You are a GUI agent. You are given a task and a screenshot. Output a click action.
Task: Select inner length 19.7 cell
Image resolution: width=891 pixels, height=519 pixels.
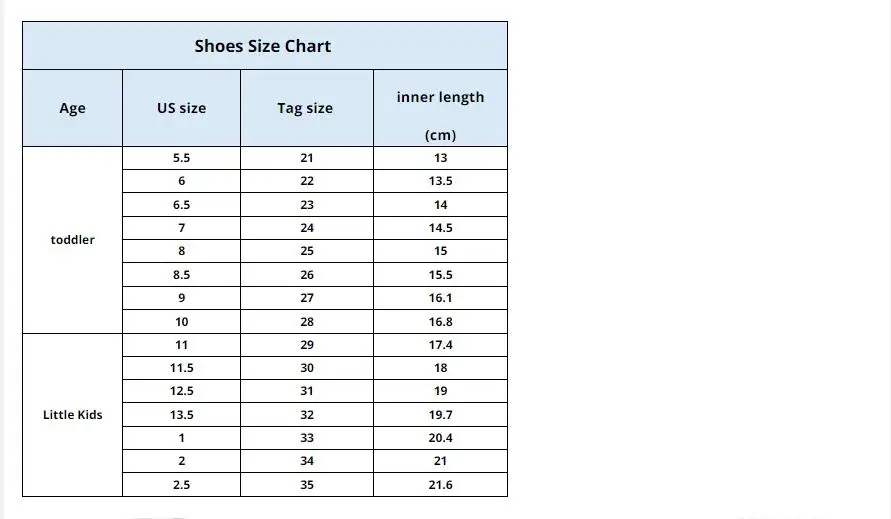pyautogui.click(x=440, y=415)
